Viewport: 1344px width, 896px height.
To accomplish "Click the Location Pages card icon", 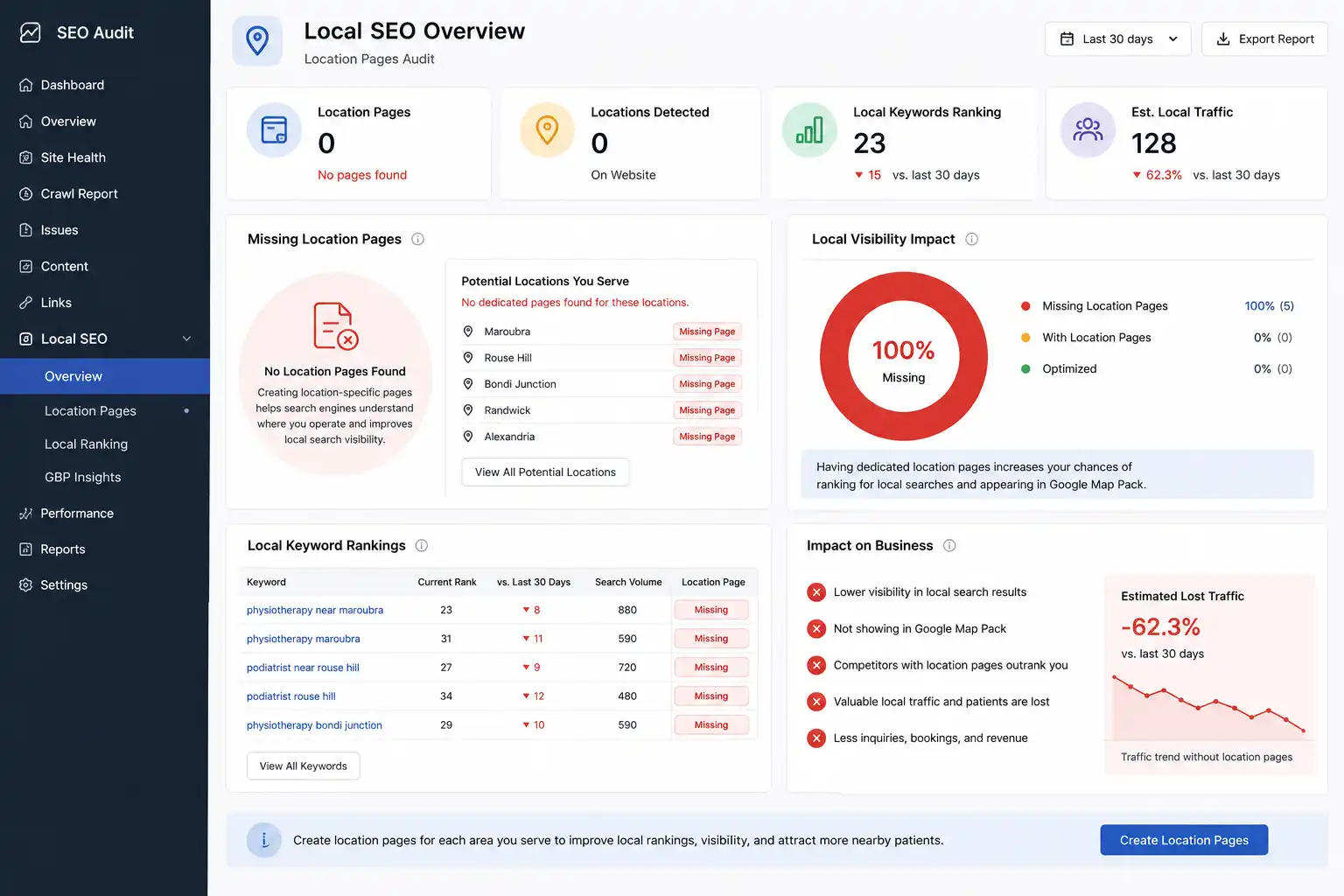I will pyautogui.click(x=275, y=130).
